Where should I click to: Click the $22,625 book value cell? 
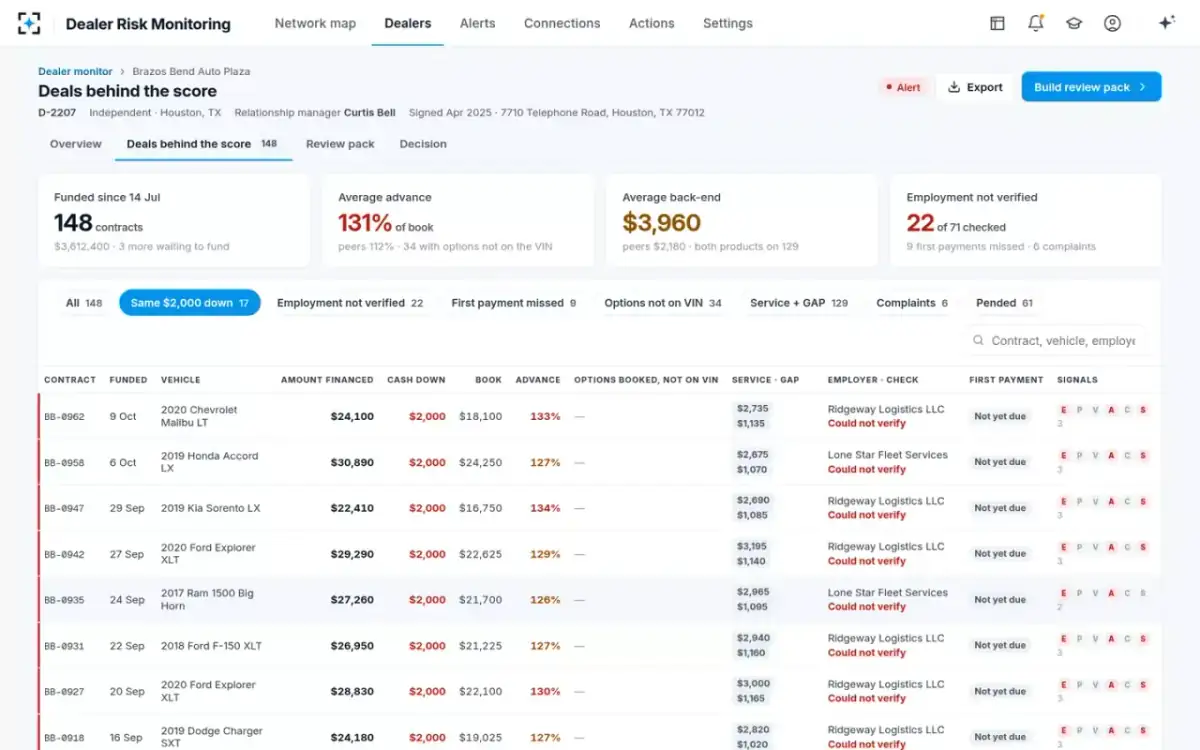(x=480, y=554)
